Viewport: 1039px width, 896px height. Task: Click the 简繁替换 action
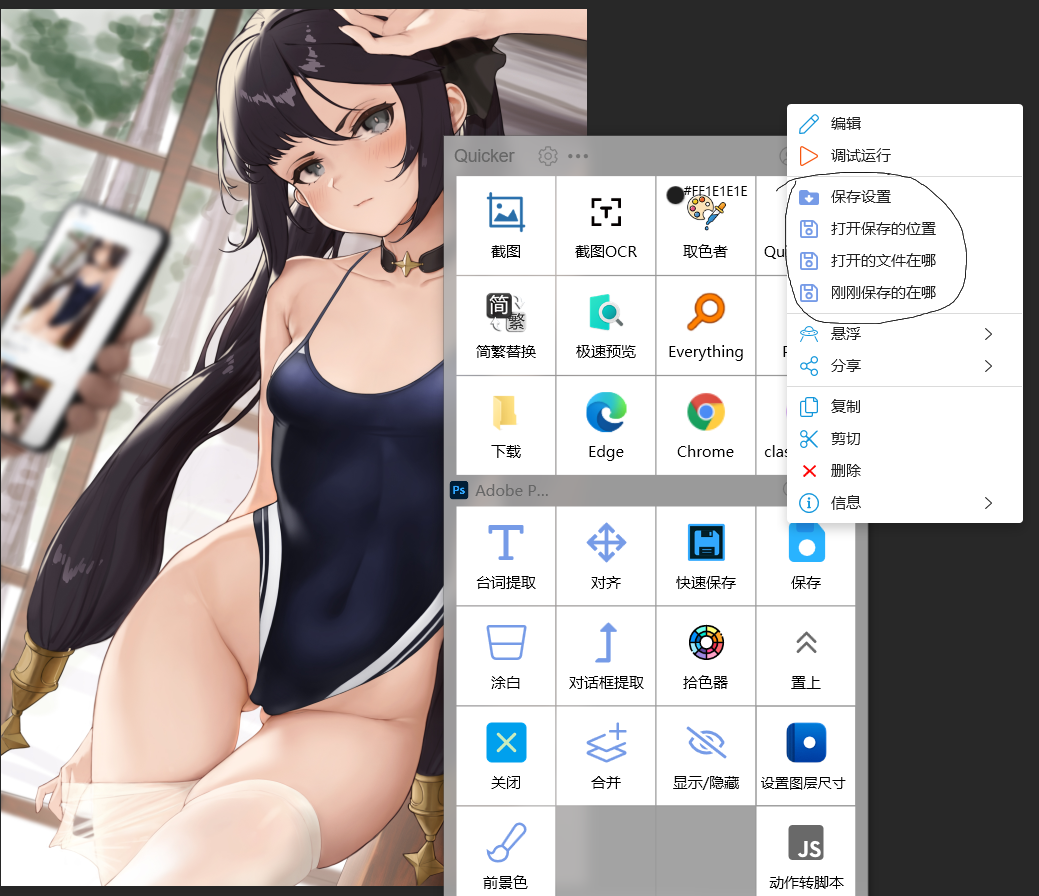[x=506, y=325]
